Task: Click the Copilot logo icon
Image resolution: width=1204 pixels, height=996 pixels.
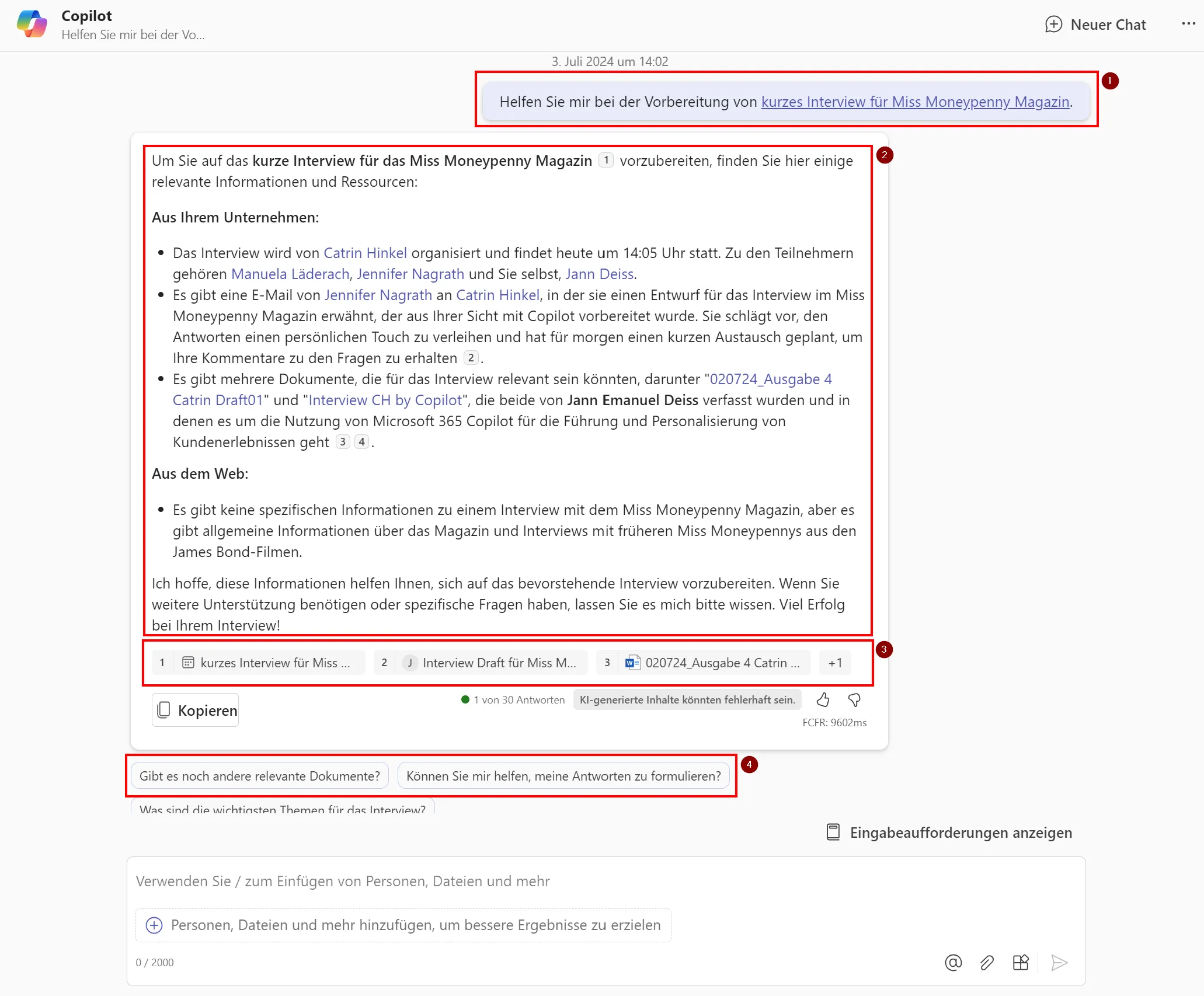Action: coord(32,24)
